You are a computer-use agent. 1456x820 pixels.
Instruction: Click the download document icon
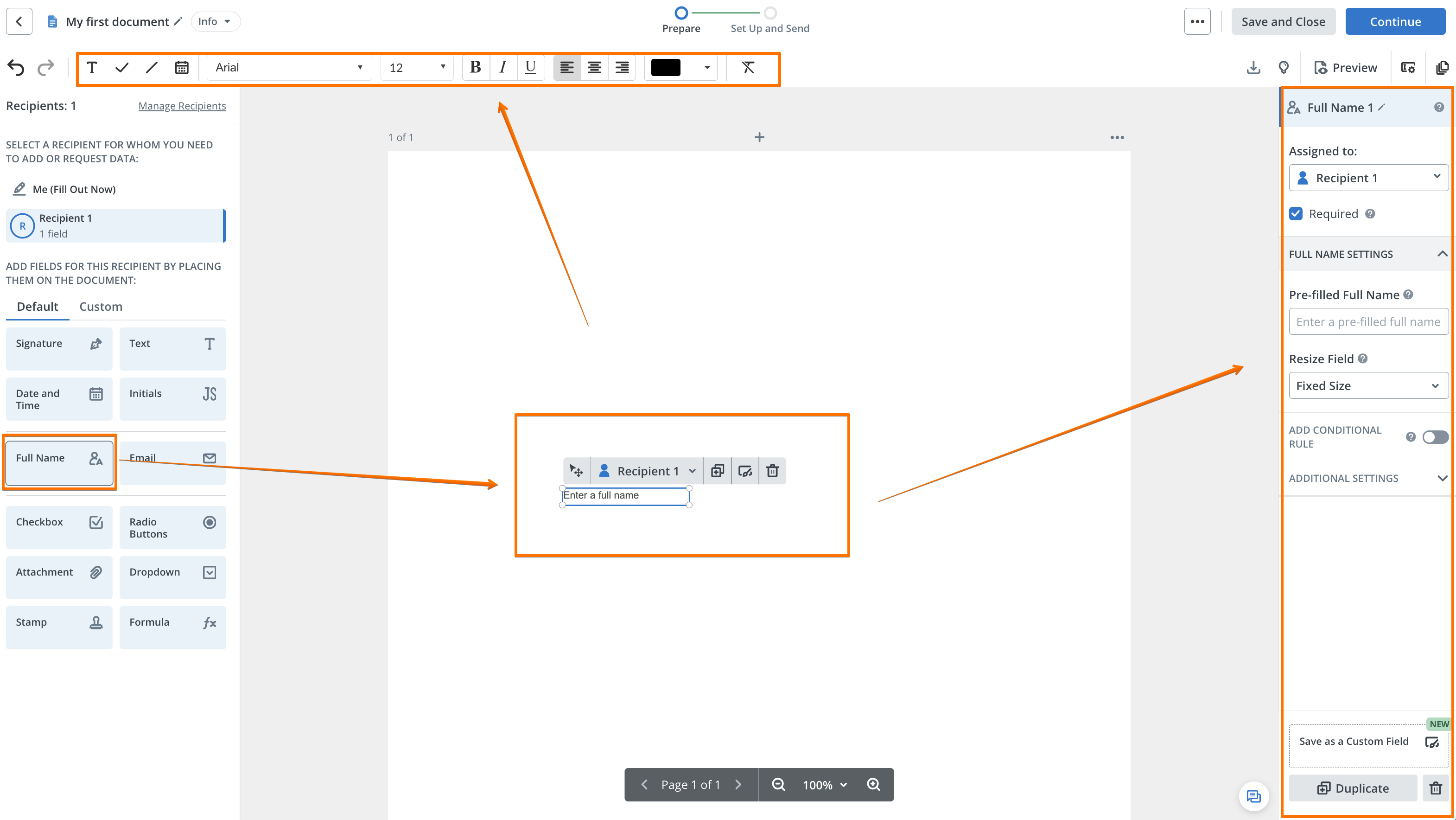click(1253, 68)
